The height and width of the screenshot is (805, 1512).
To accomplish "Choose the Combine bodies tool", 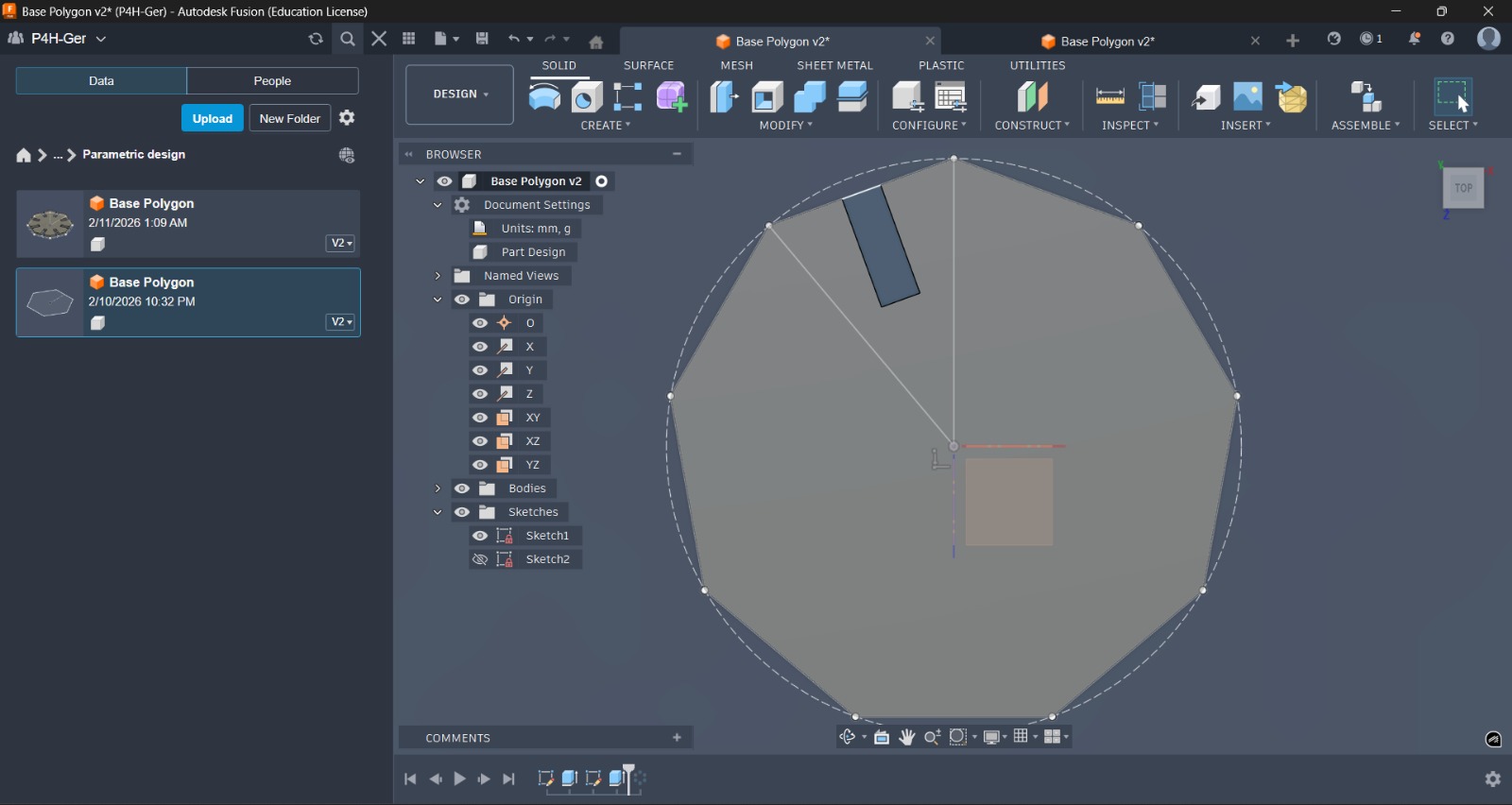I will pyautogui.click(x=810, y=96).
